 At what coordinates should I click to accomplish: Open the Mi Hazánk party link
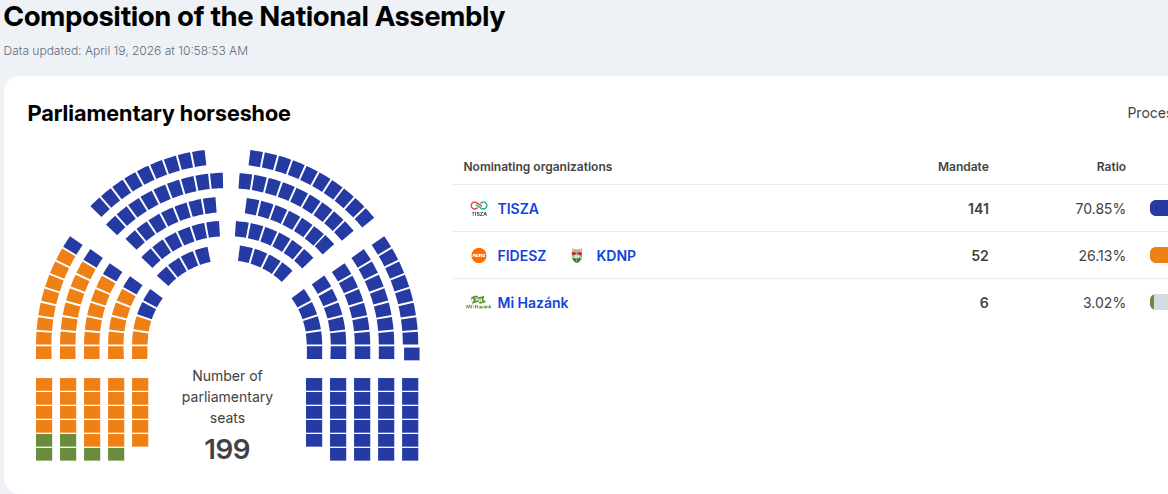pos(533,303)
